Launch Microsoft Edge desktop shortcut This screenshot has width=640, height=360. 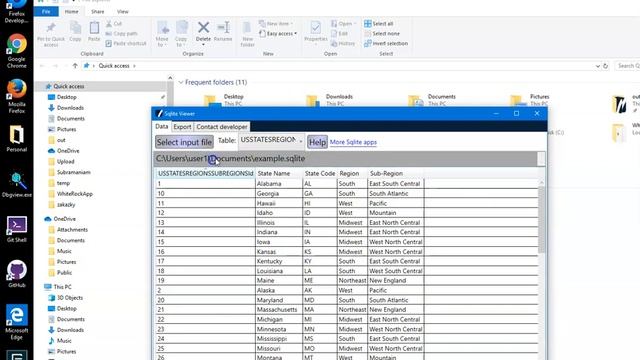coord(17,322)
